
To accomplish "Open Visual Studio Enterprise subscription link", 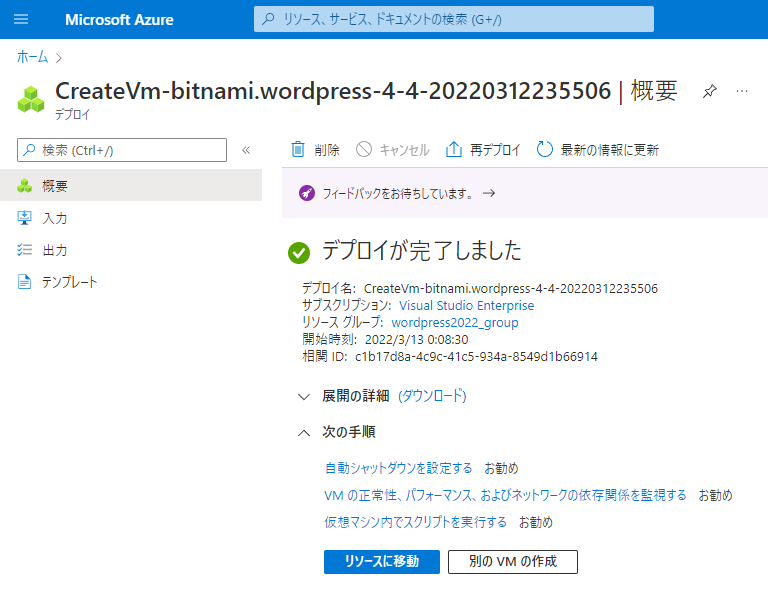I will tap(466, 306).
